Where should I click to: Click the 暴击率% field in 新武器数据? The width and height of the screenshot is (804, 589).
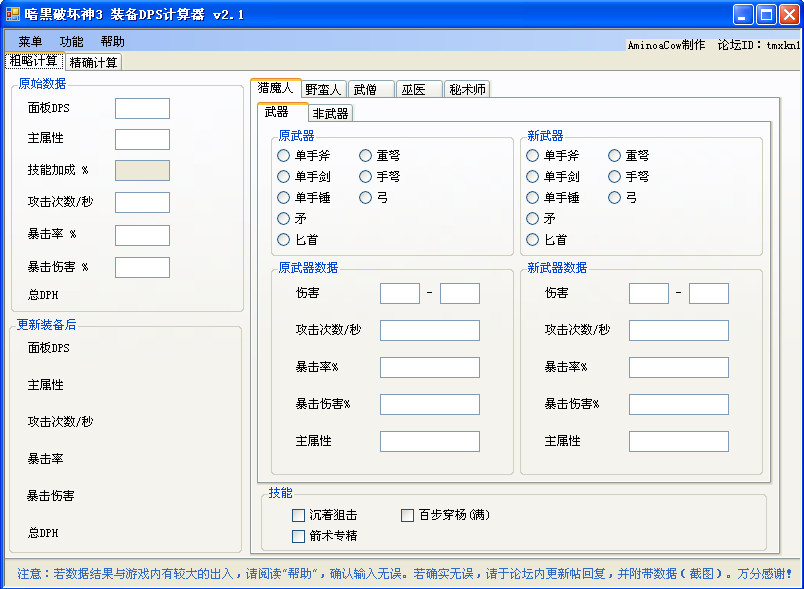click(679, 368)
